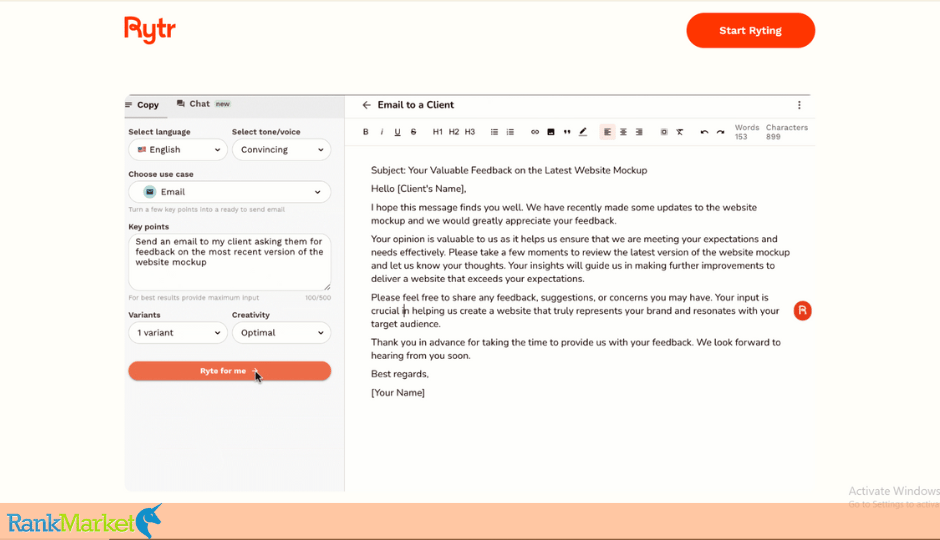Click the Start Ryting button
The image size is (940, 540).
(751, 31)
